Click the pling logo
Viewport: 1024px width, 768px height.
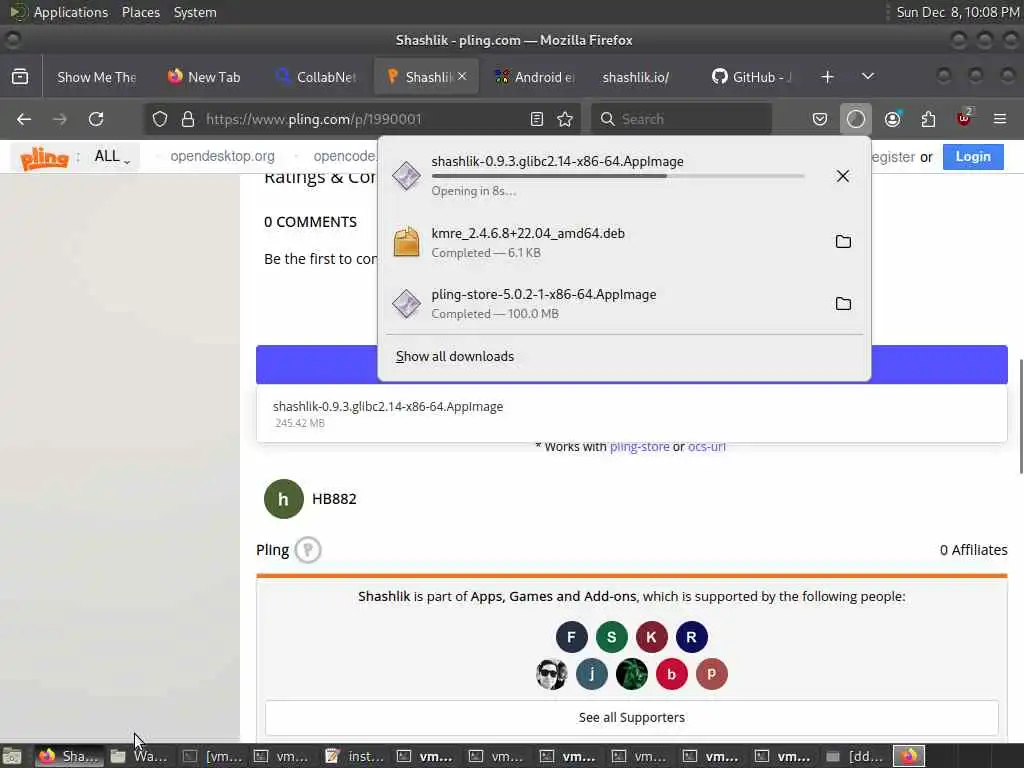coord(44,157)
